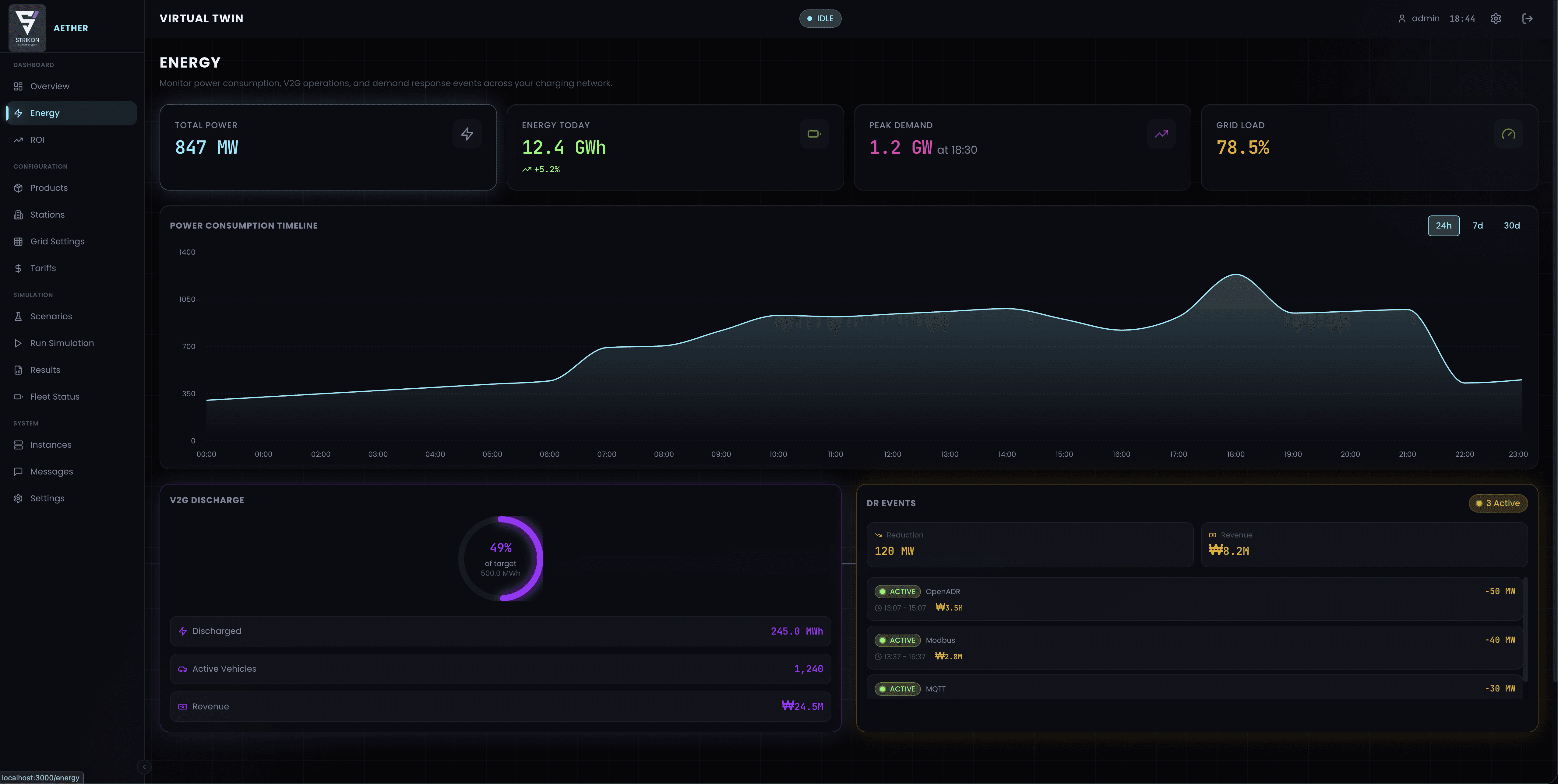
Task: Expand the OpenADR active event row
Action: pos(1194,599)
